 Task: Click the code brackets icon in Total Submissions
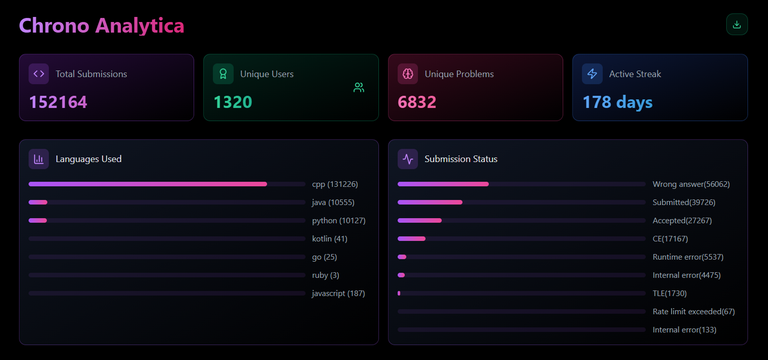[39, 74]
